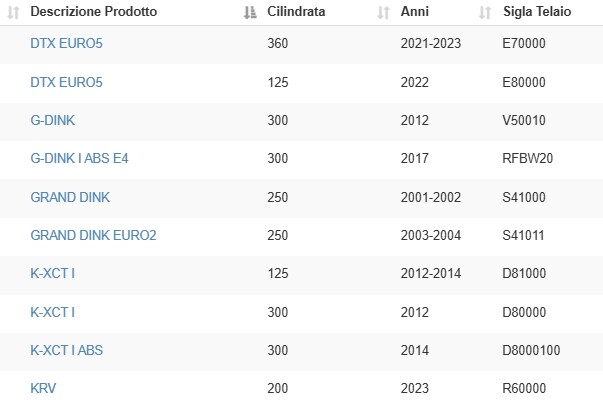Open the DTX EURO5 360 link
The height and width of the screenshot is (405, 603).
67,43
